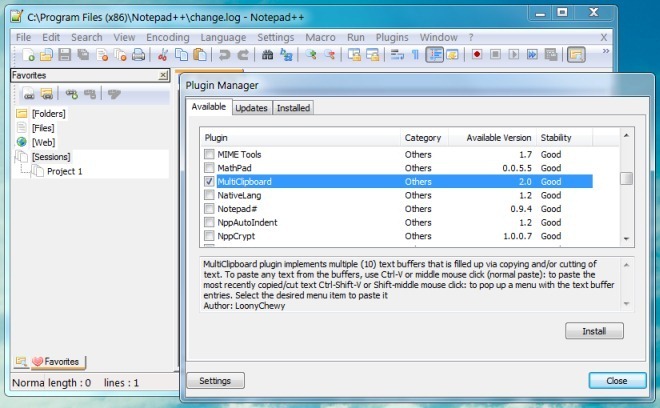660x408 pixels.
Task: Click the Save All toolbar icon
Action: pyautogui.click(x=83, y=55)
